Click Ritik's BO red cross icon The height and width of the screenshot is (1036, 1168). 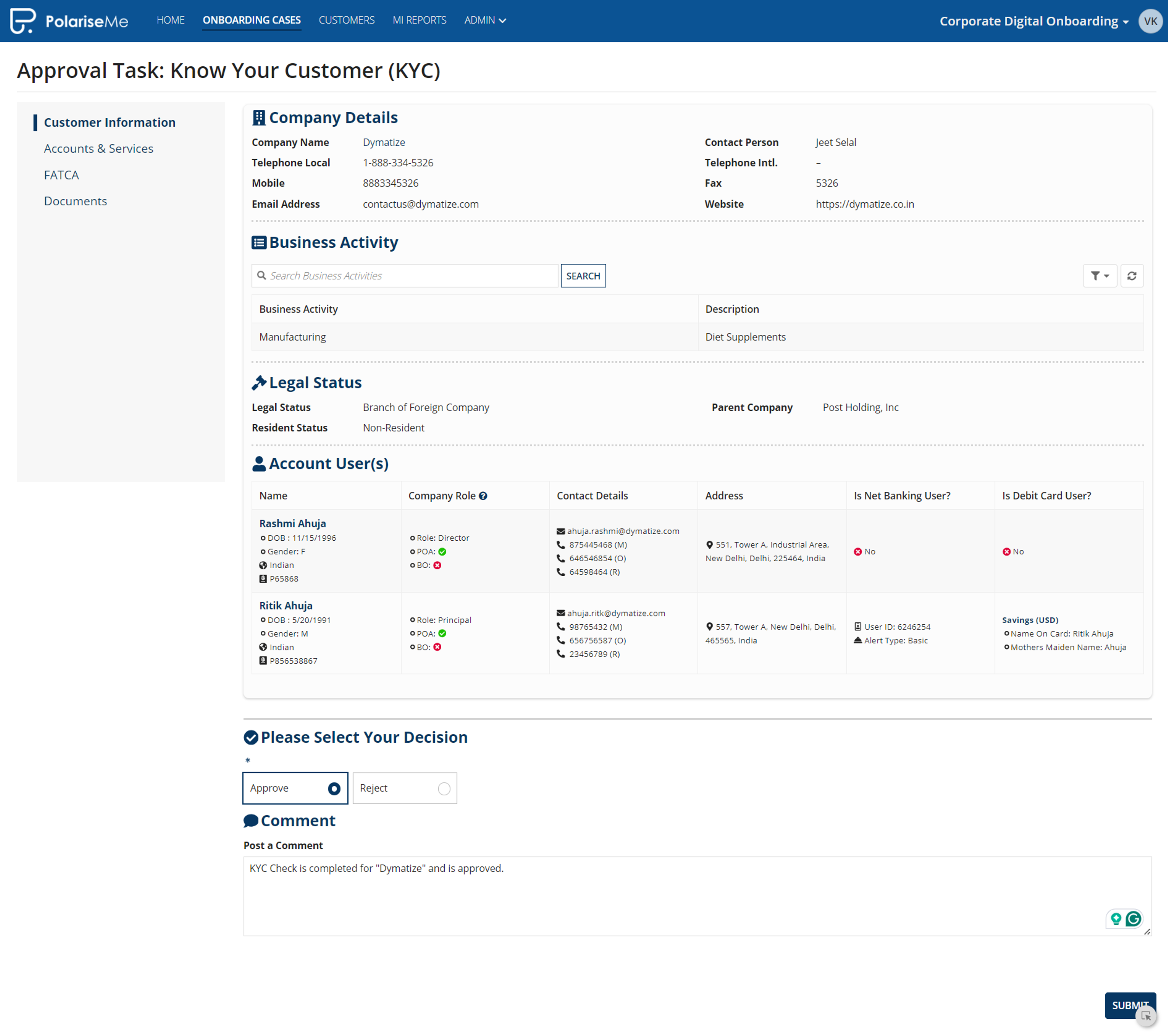(x=437, y=647)
